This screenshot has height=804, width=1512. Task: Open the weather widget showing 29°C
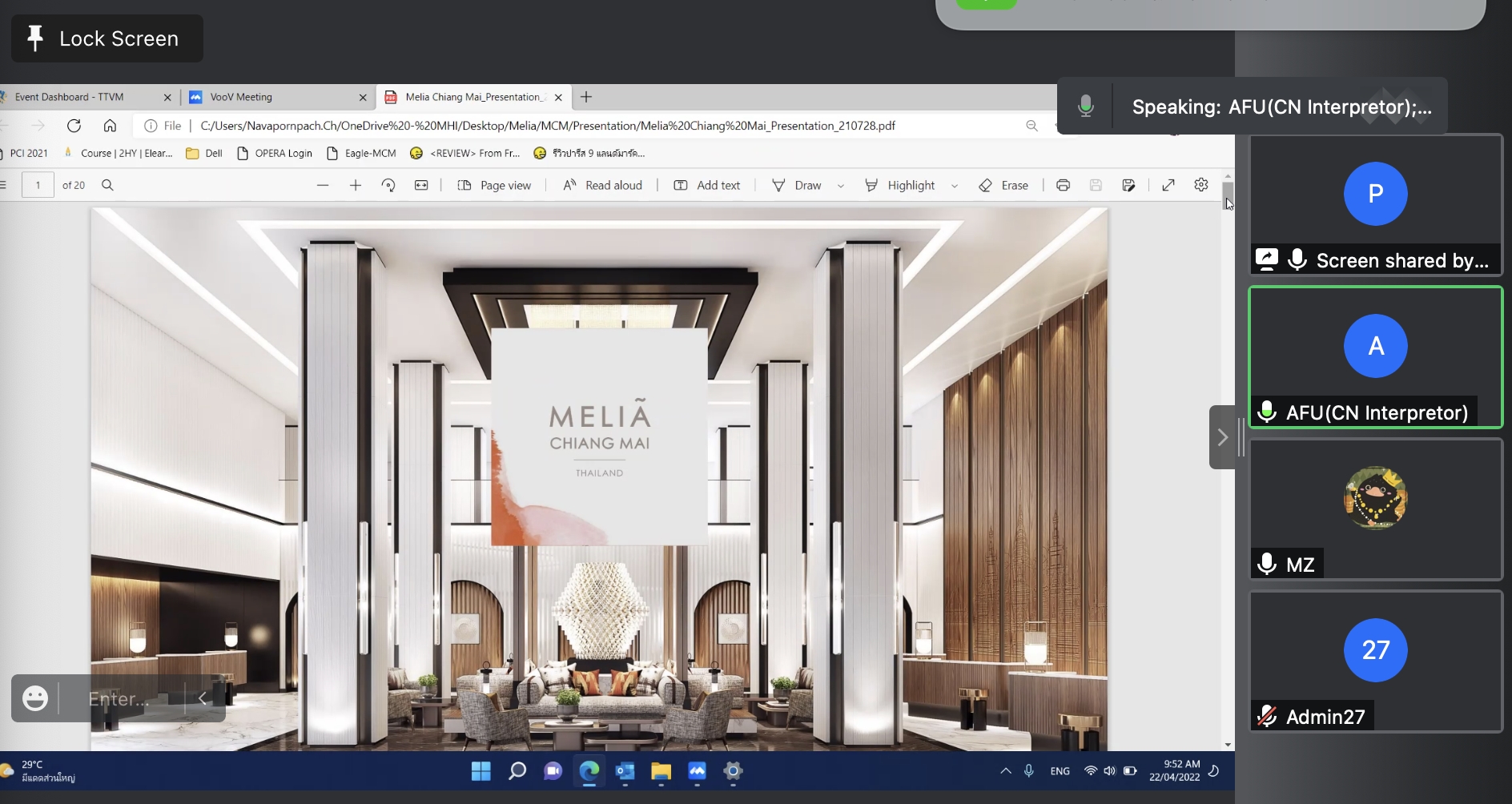click(38, 771)
